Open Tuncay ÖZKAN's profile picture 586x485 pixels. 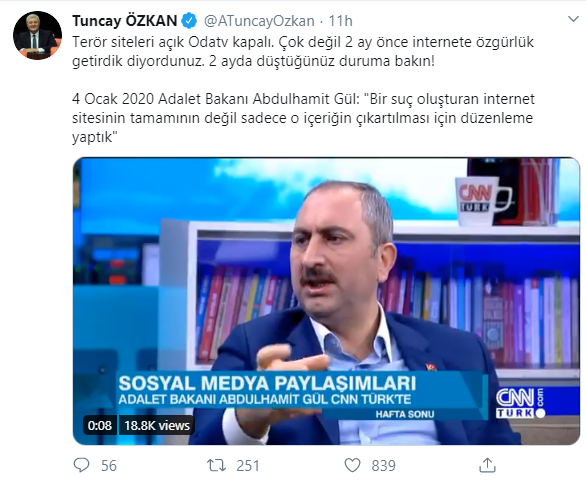pyautogui.click(x=37, y=35)
